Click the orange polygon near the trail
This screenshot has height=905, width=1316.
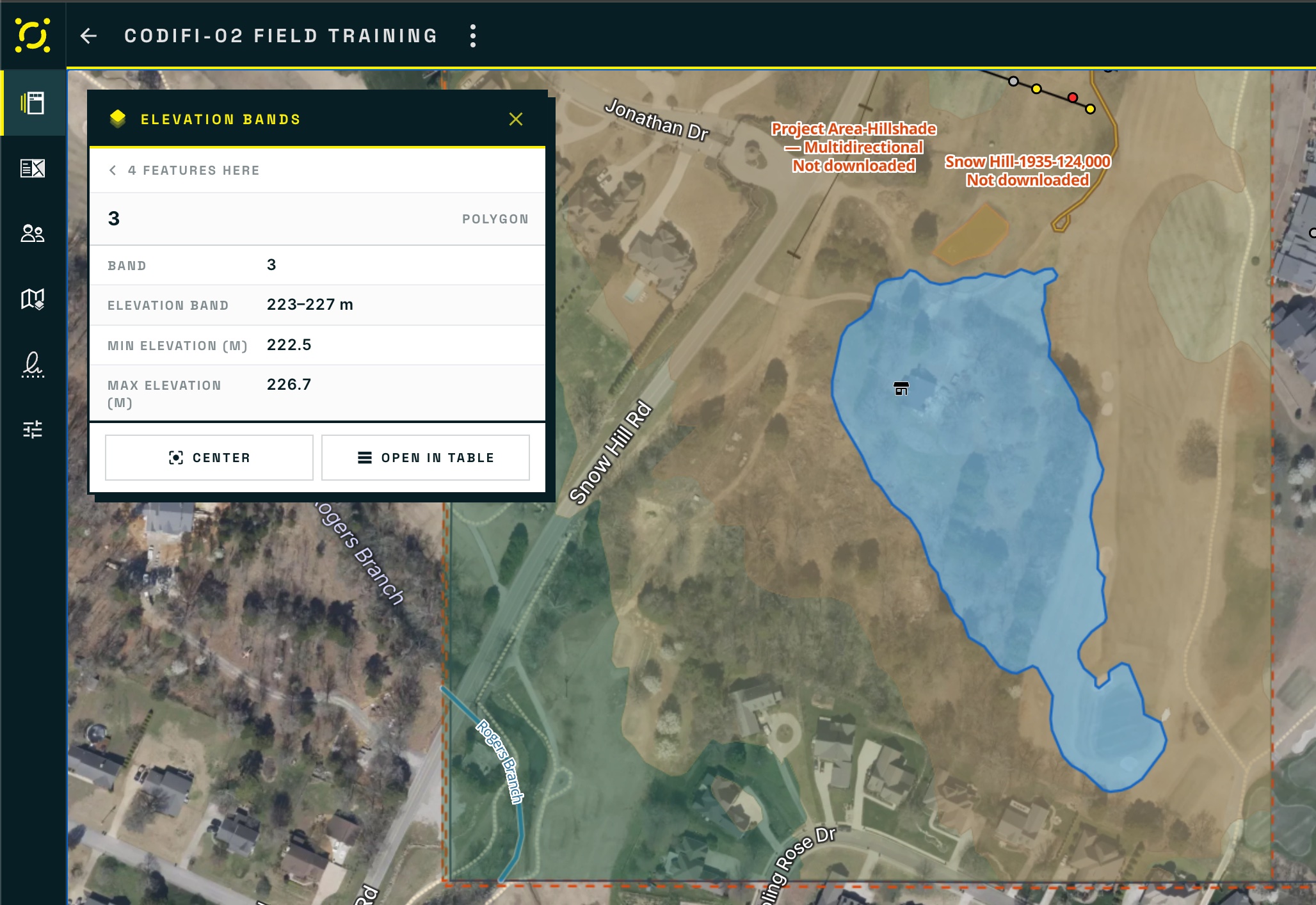click(971, 235)
